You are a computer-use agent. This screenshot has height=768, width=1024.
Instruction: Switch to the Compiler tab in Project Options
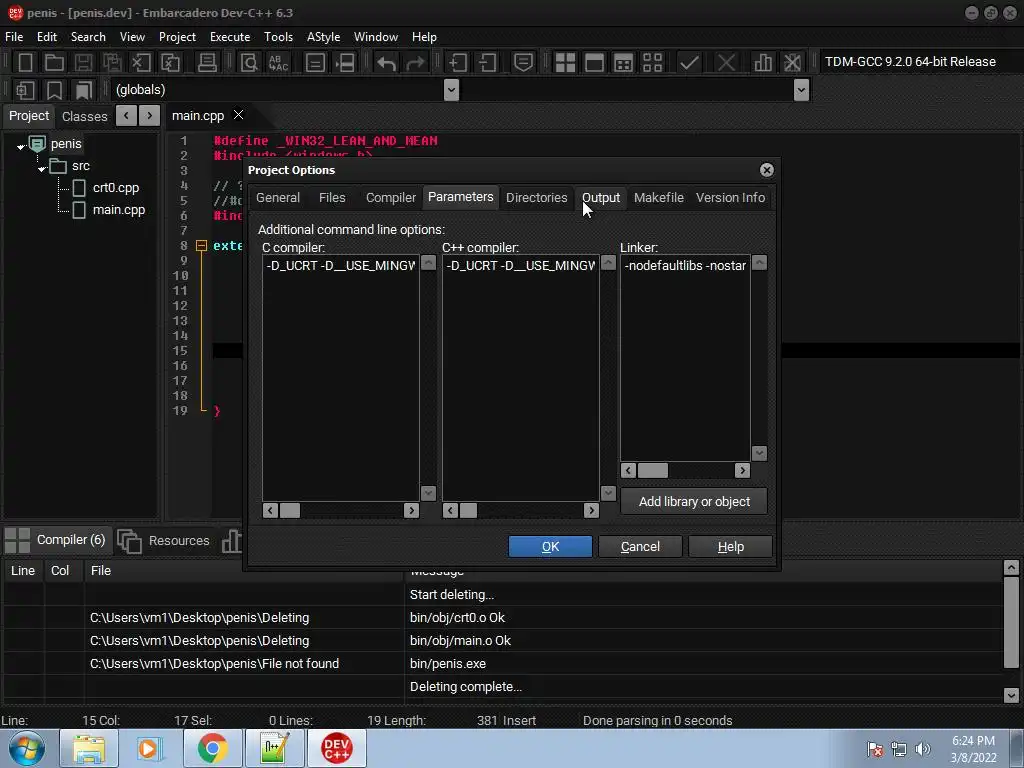click(391, 197)
